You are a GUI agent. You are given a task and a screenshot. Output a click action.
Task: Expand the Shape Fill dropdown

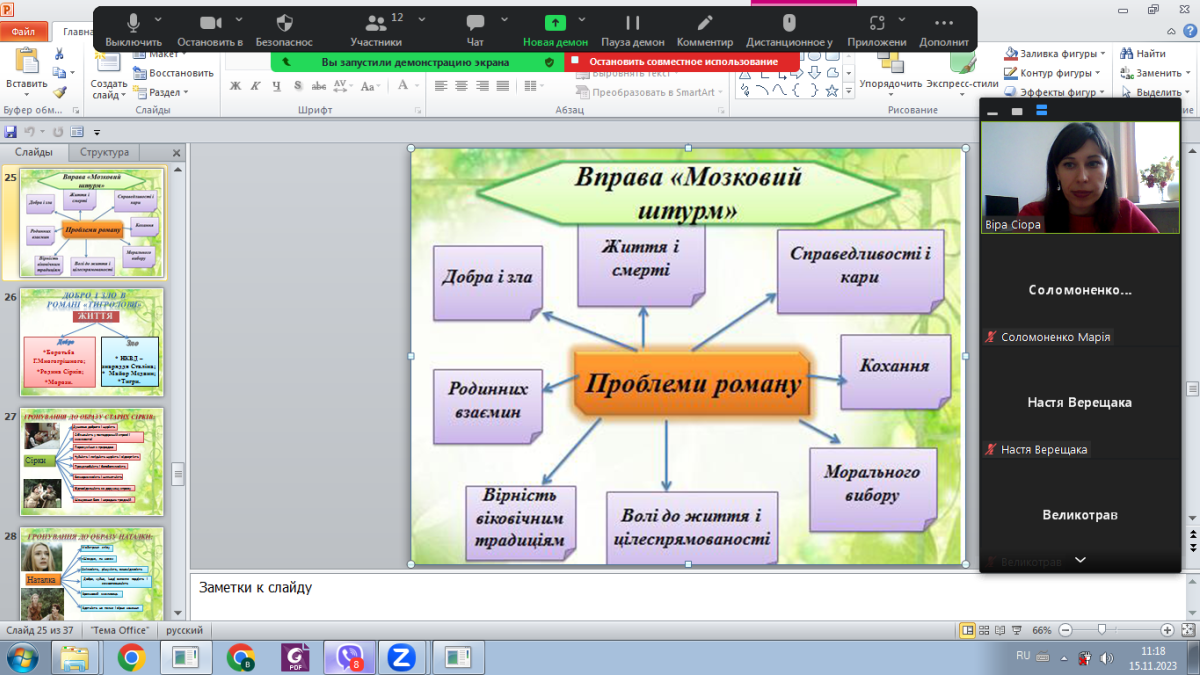coord(1102,54)
